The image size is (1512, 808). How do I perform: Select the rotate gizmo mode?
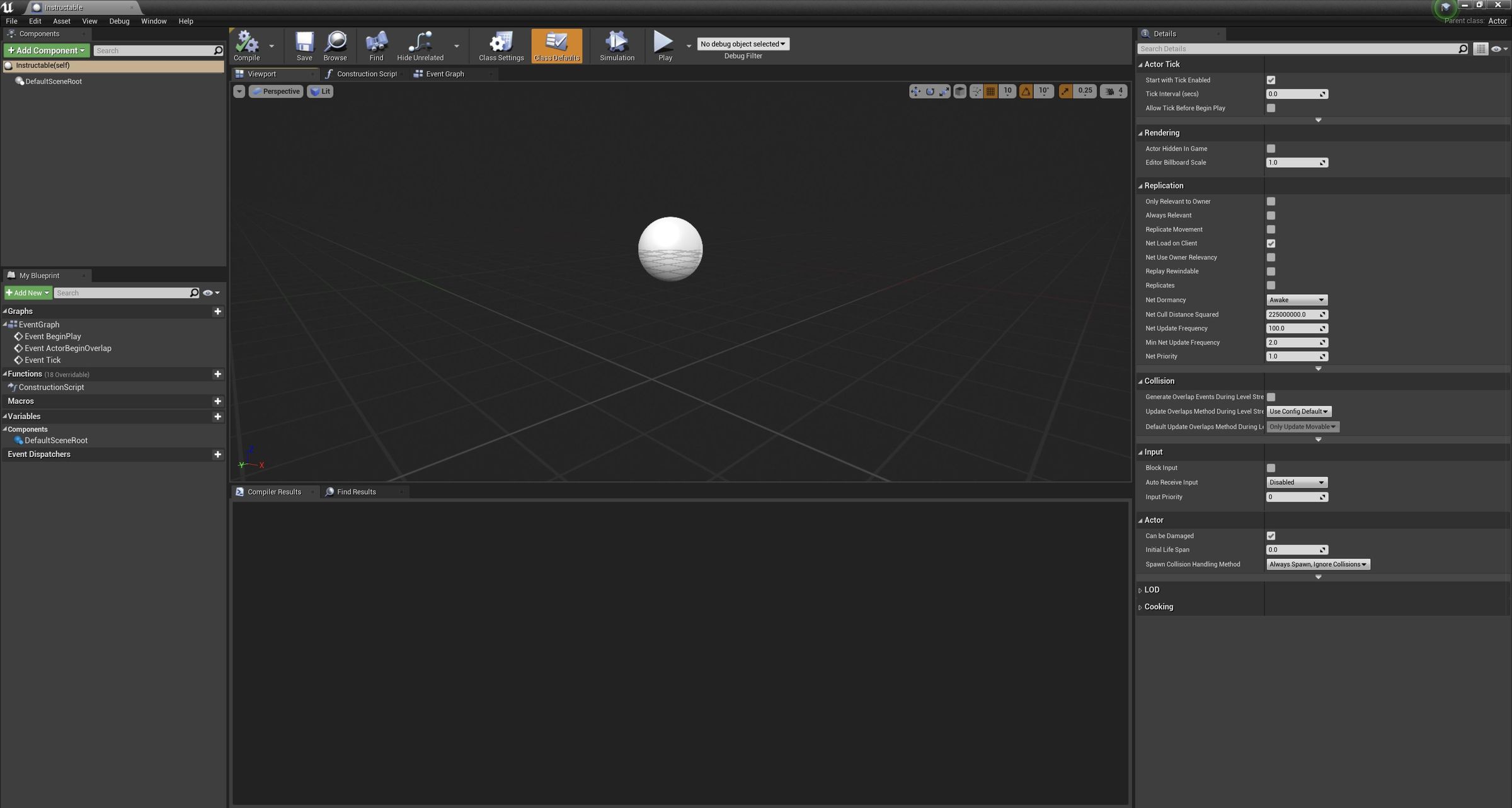click(930, 91)
